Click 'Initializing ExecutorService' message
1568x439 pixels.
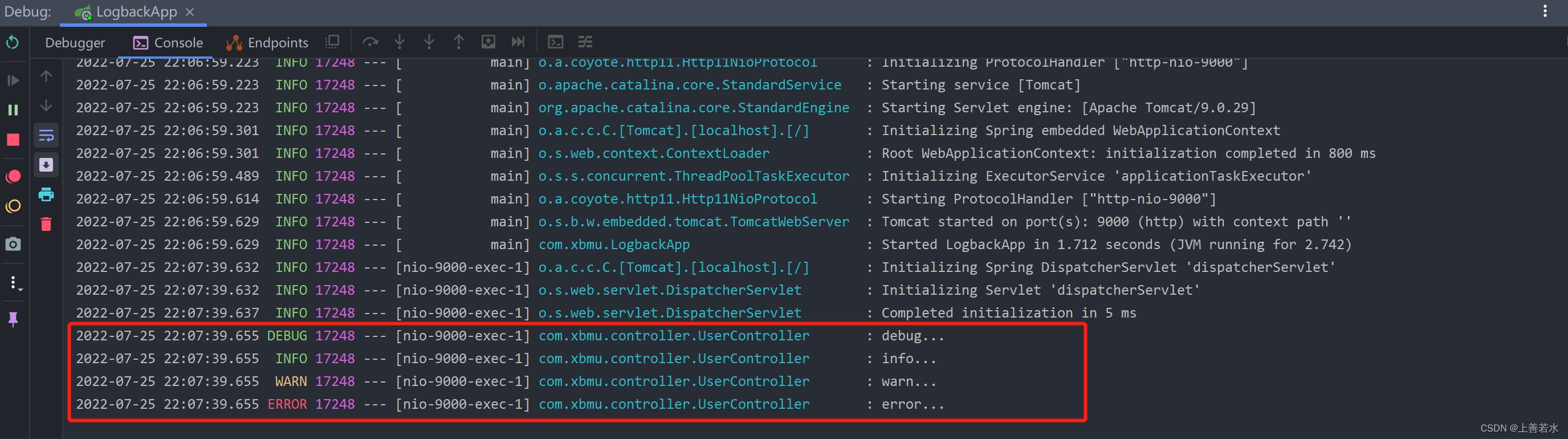(x=1097, y=177)
